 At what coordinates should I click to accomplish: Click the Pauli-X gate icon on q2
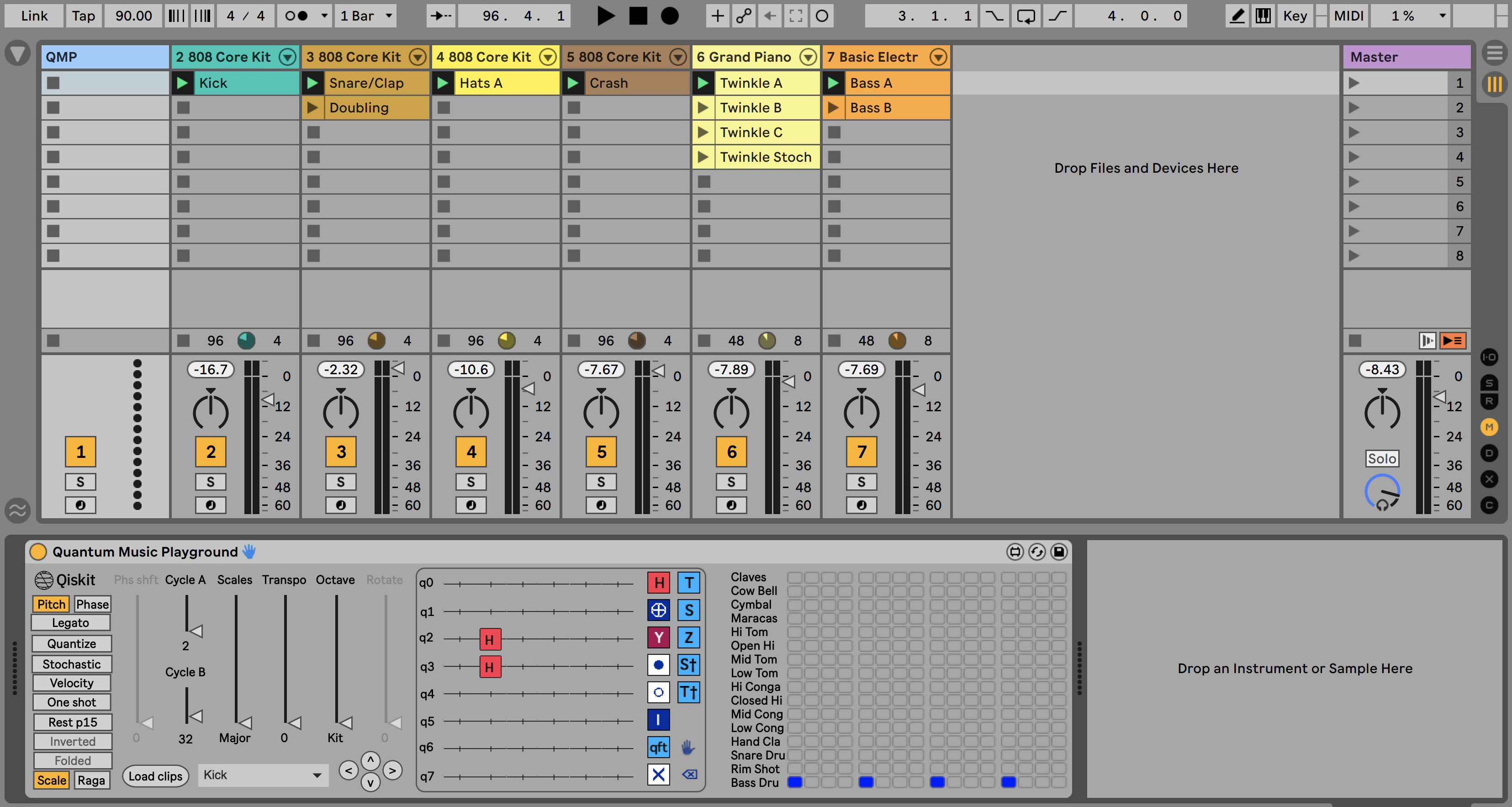coord(659,609)
